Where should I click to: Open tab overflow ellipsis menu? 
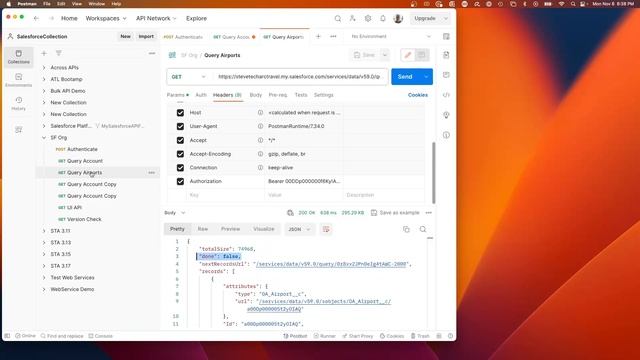coord(333,36)
